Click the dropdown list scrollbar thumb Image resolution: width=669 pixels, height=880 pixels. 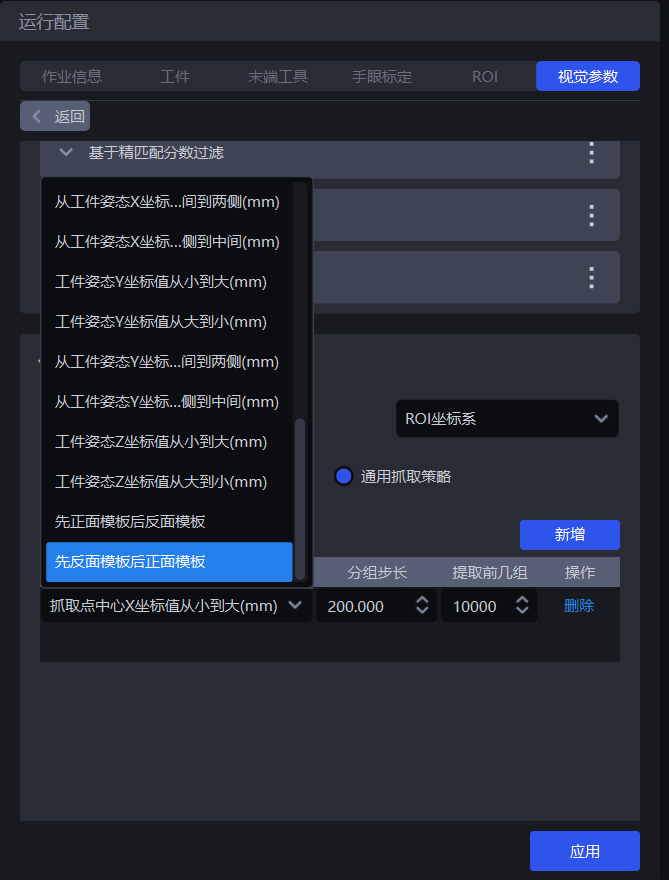[x=299, y=498]
